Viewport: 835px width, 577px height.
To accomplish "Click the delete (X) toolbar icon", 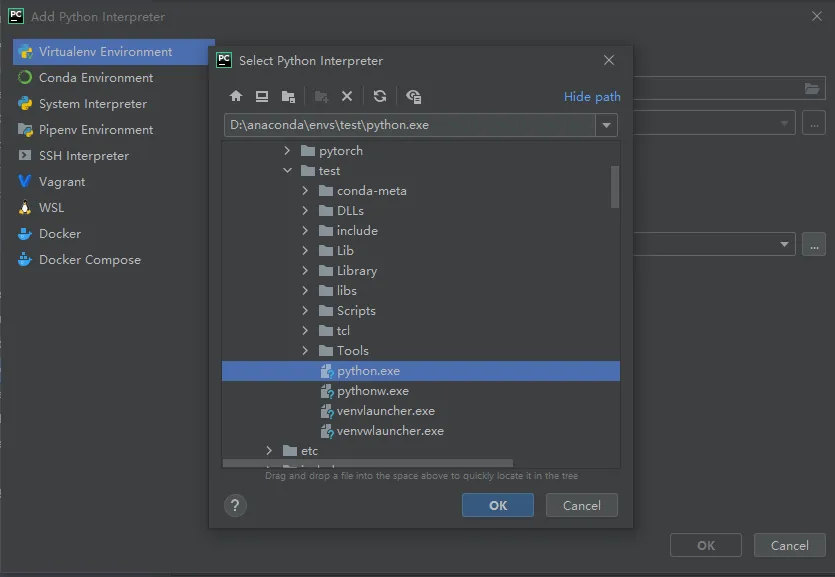I will (x=347, y=96).
